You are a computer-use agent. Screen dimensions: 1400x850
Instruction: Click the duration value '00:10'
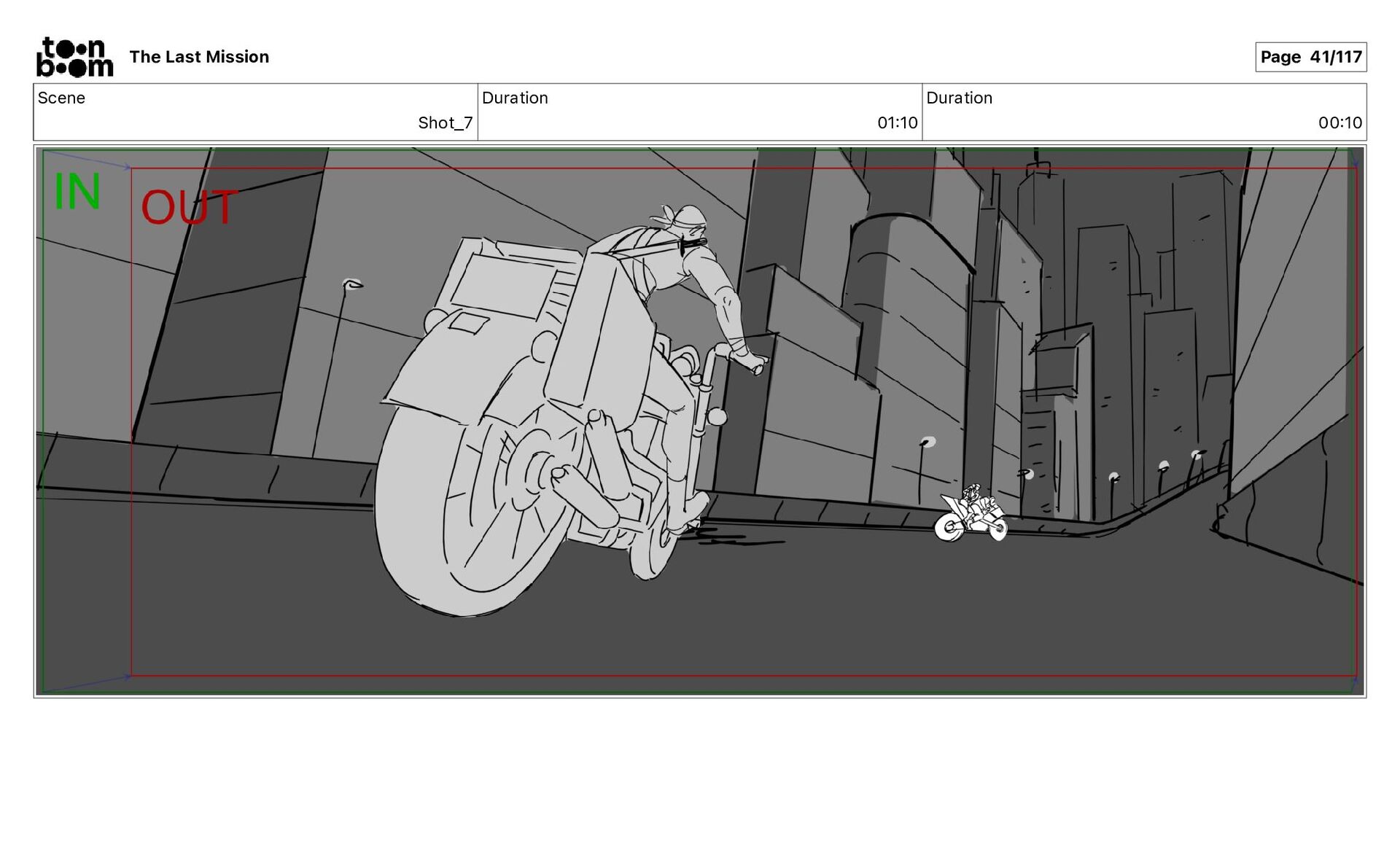click(x=1339, y=122)
